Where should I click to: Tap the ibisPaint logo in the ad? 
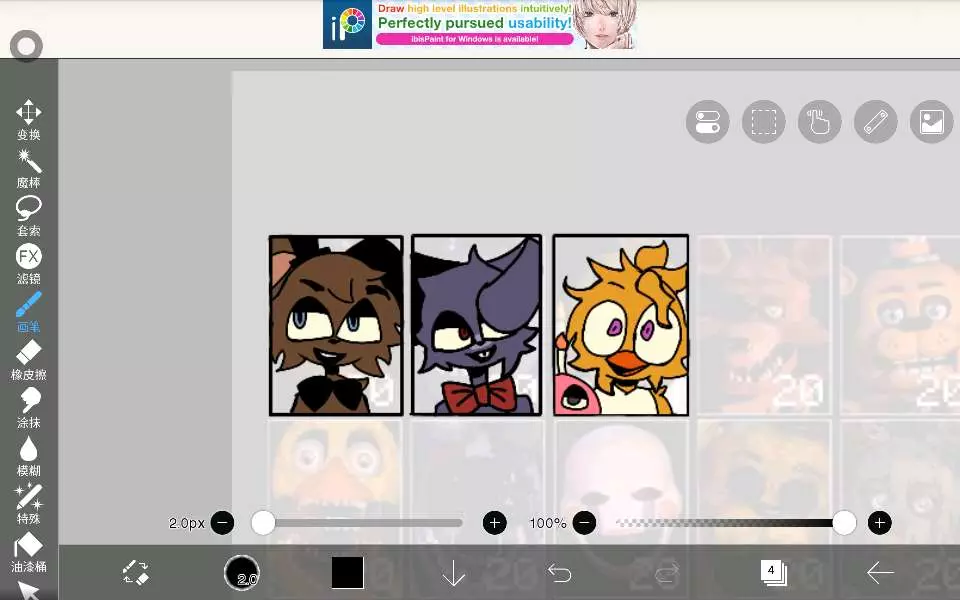pos(347,24)
